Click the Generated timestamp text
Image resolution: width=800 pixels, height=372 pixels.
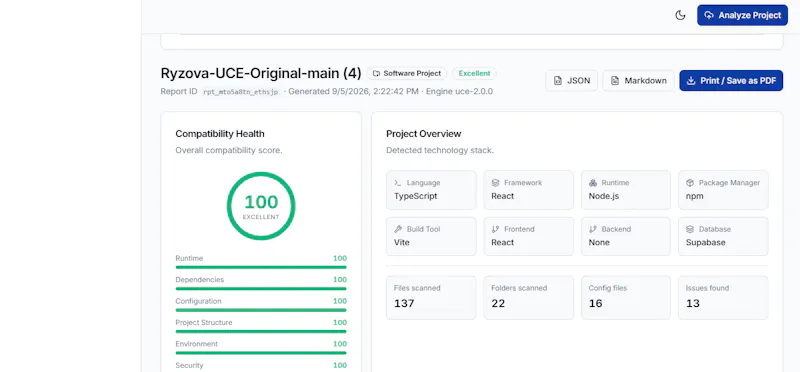[354, 92]
